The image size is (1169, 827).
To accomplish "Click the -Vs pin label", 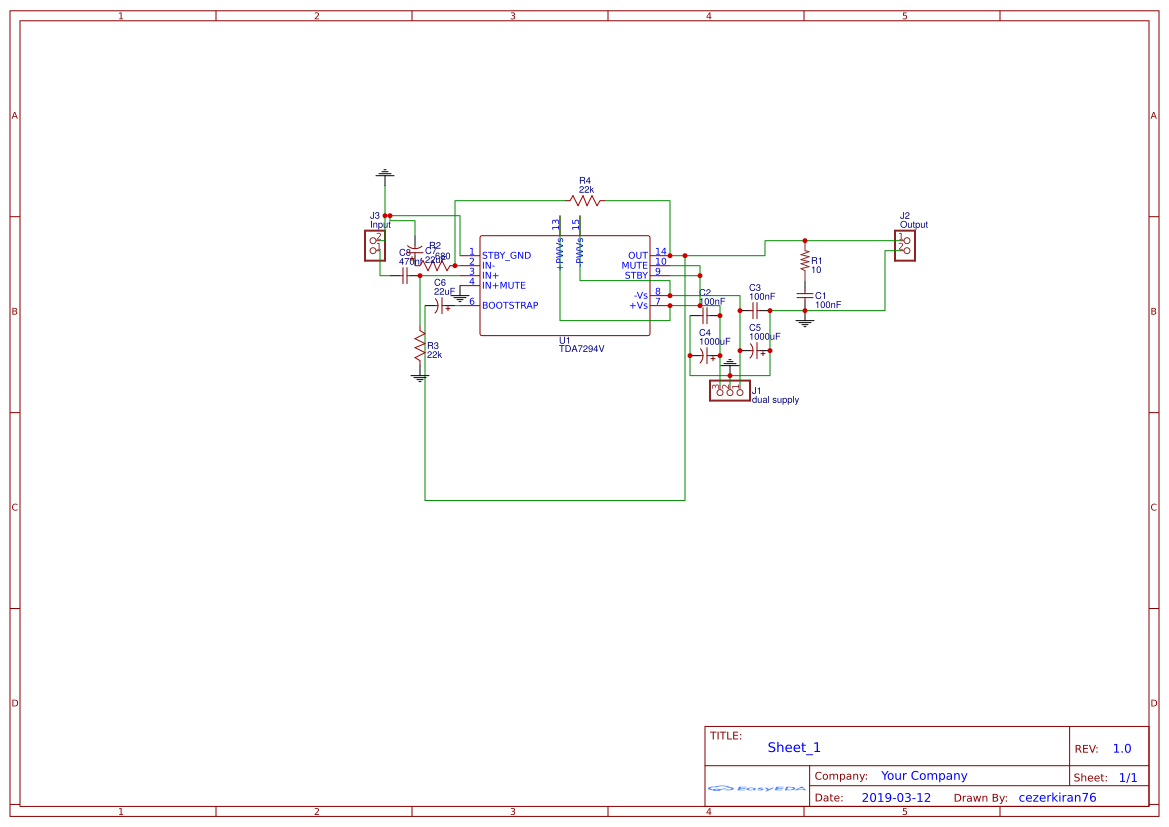I will (x=640, y=296).
